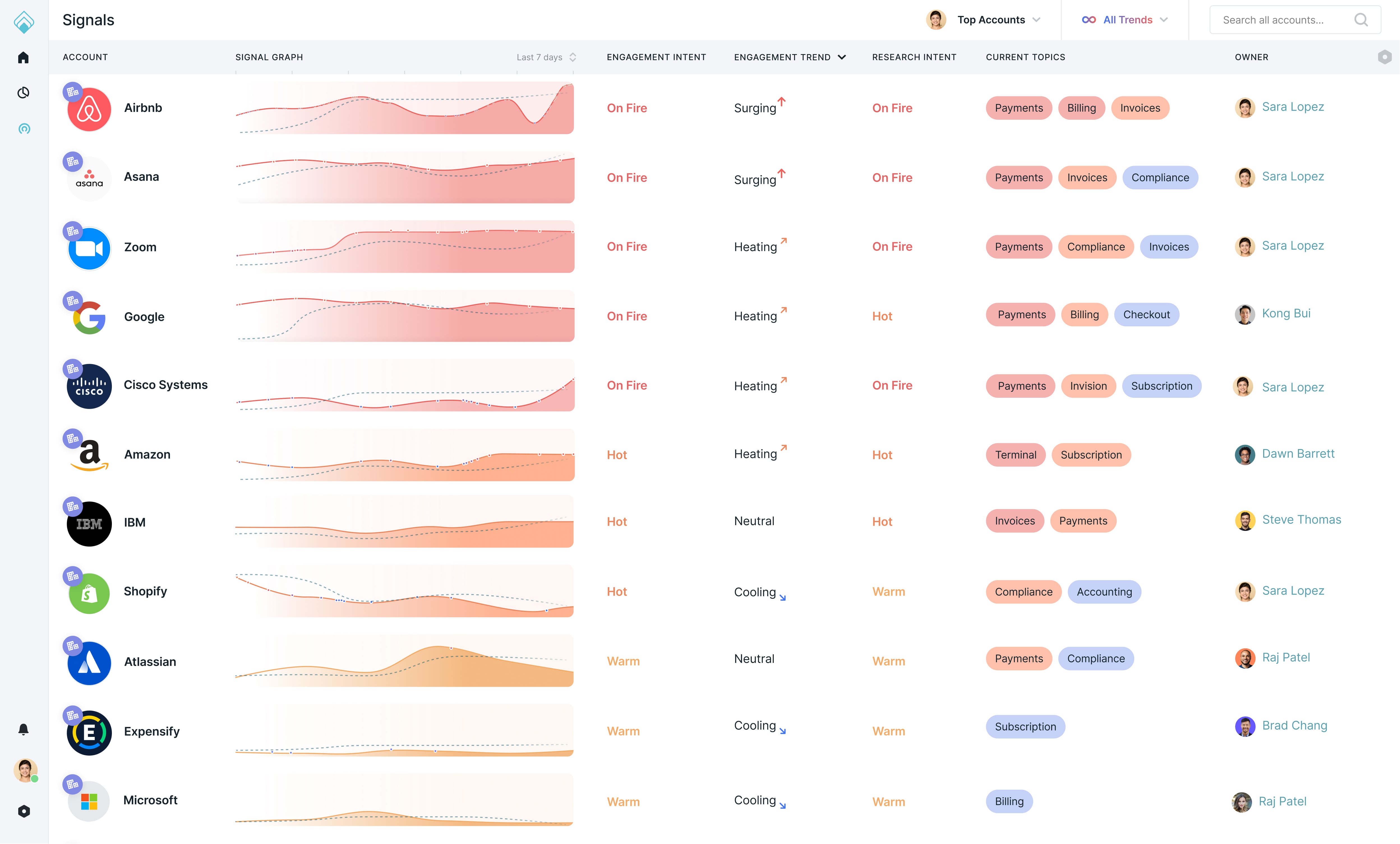Viewport: 1400px width, 844px height.
Task: Open the Expensify account name
Action: click(x=152, y=732)
